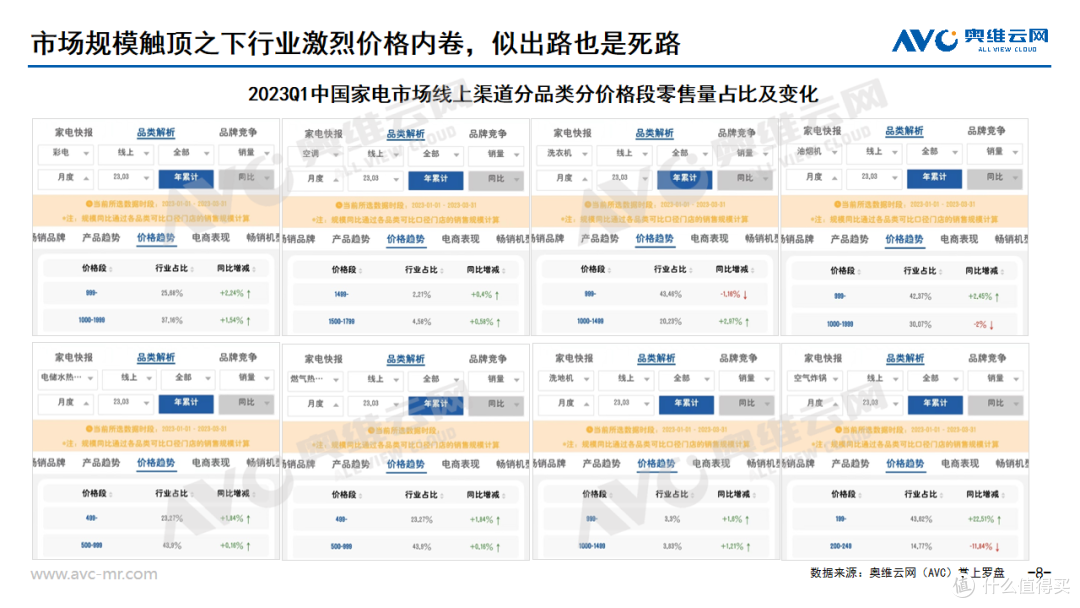Open 销量 metric selector in 燃气热 panel
The width and height of the screenshot is (1080, 608).
[x=496, y=379]
